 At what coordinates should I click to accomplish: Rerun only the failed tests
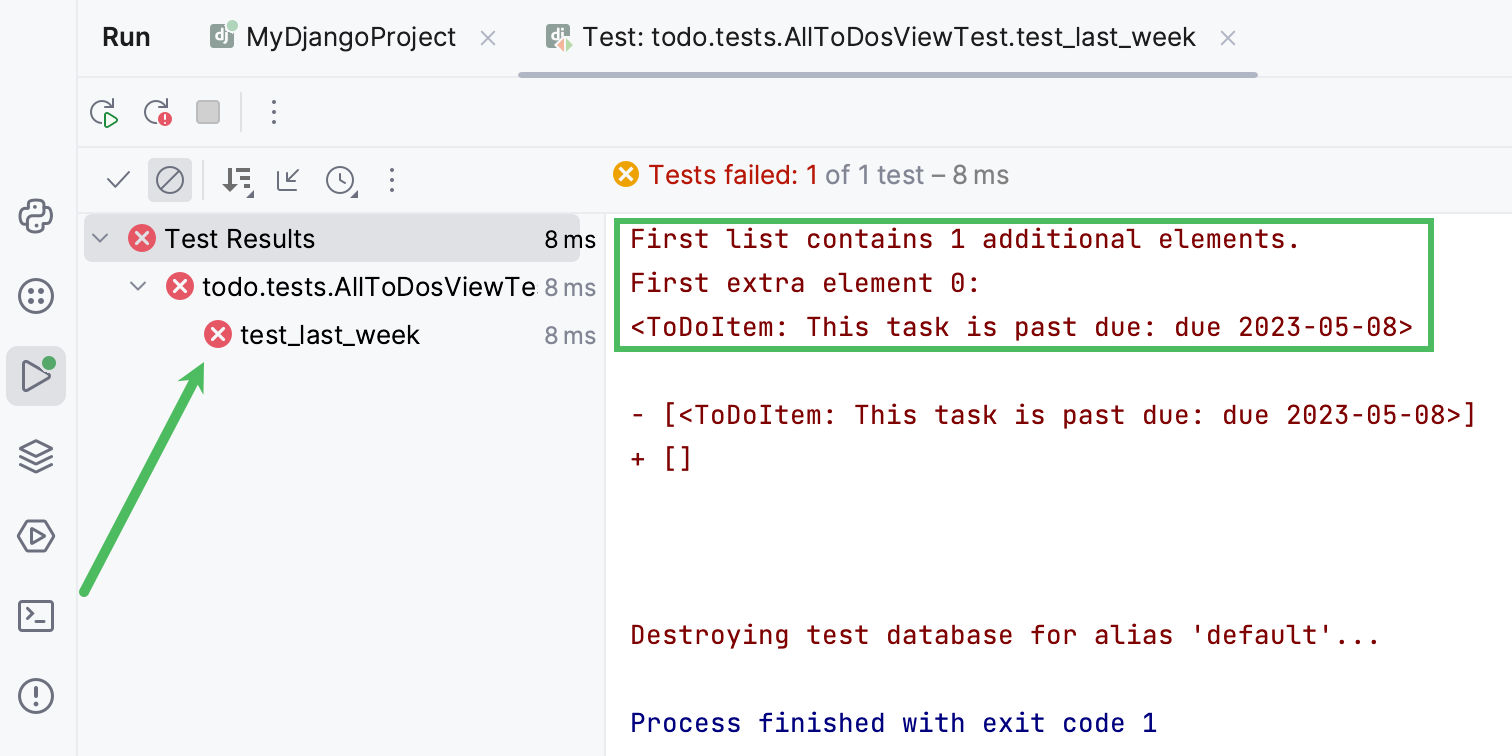pos(157,112)
